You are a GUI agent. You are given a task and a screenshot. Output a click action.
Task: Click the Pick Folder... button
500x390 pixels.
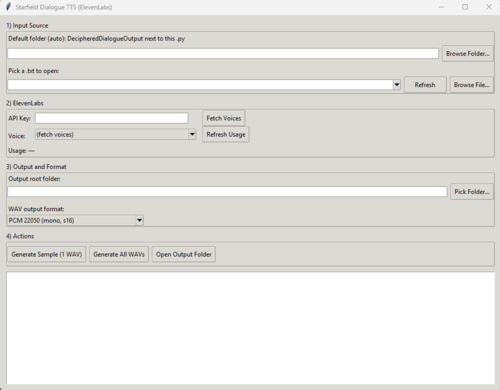click(x=472, y=192)
